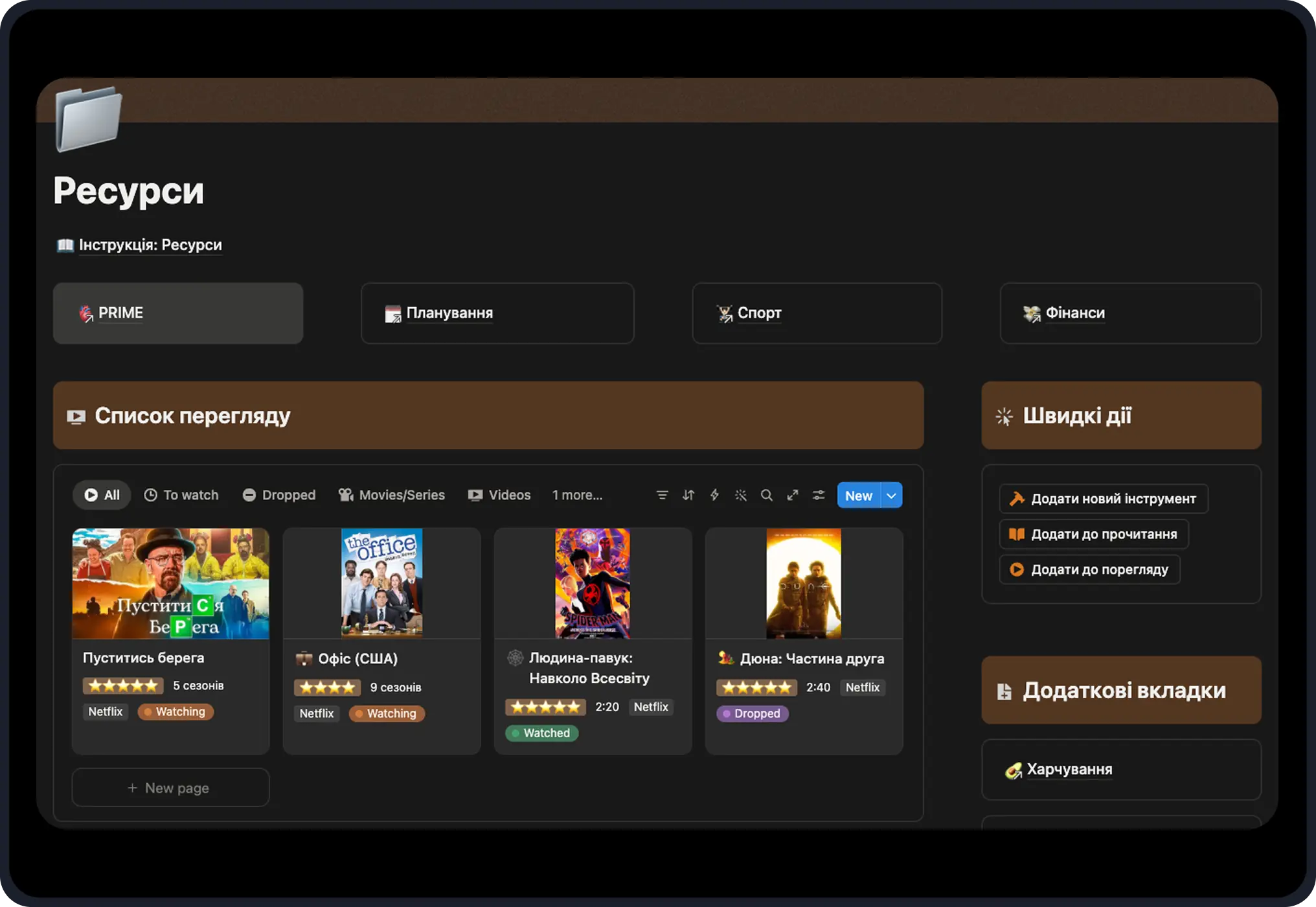Click the Харчування avocado icon

click(1014, 770)
